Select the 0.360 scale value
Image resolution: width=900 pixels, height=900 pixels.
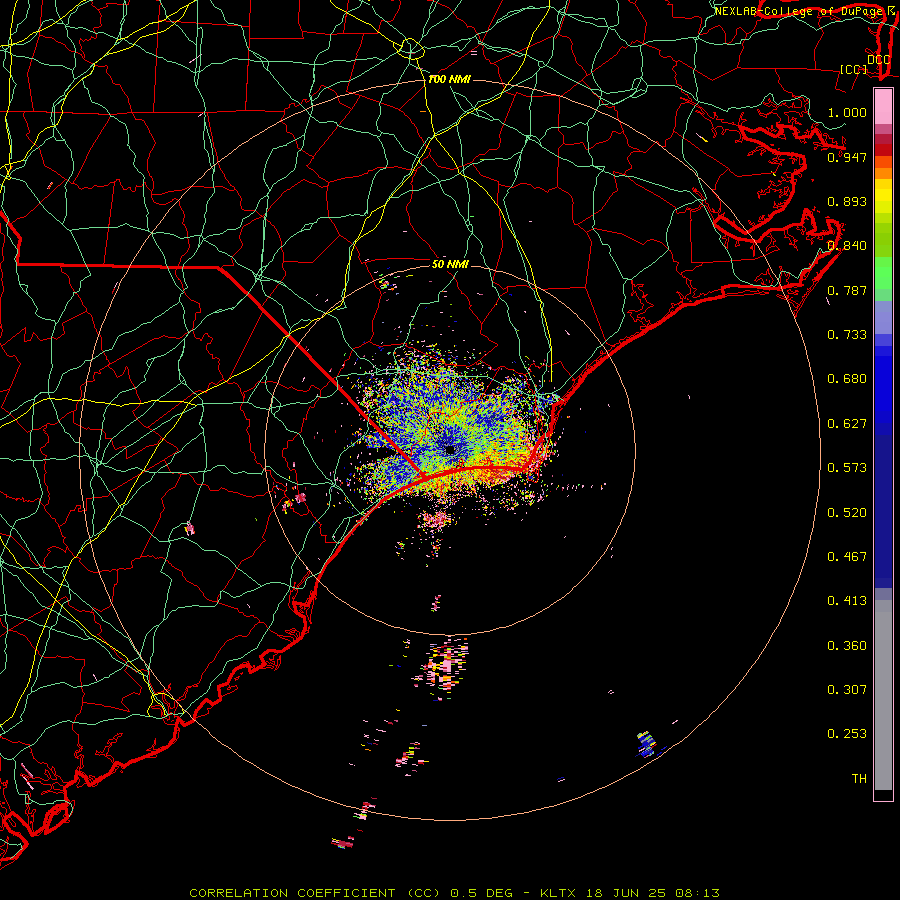847,646
